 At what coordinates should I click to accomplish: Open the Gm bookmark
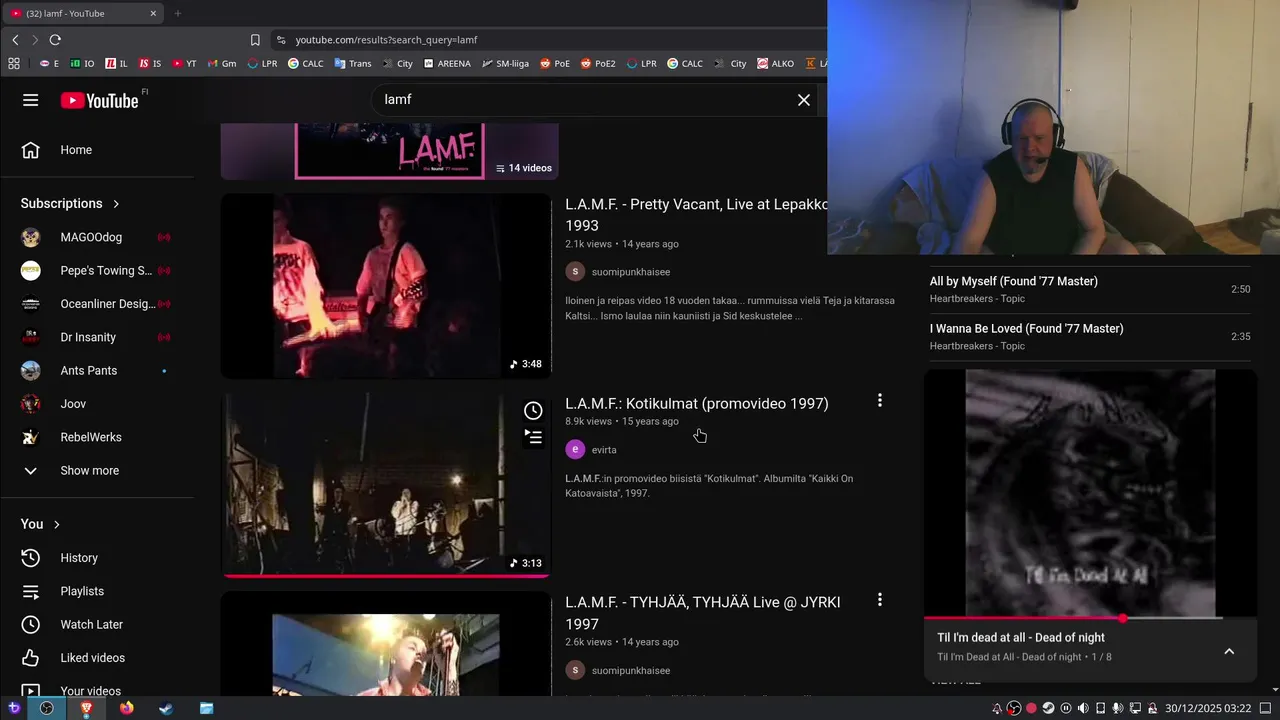pos(221,63)
